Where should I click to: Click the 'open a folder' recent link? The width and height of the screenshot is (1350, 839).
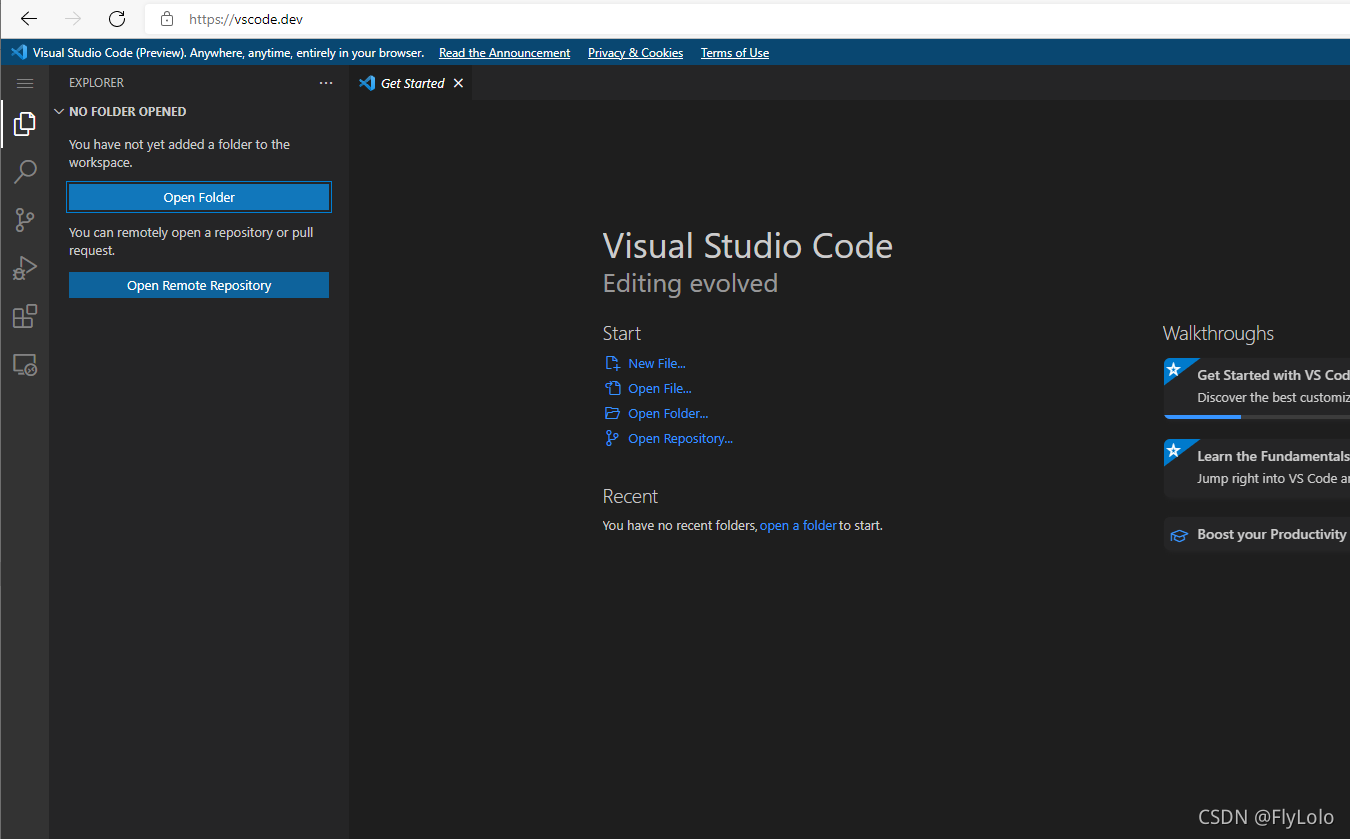pyautogui.click(x=798, y=525)
